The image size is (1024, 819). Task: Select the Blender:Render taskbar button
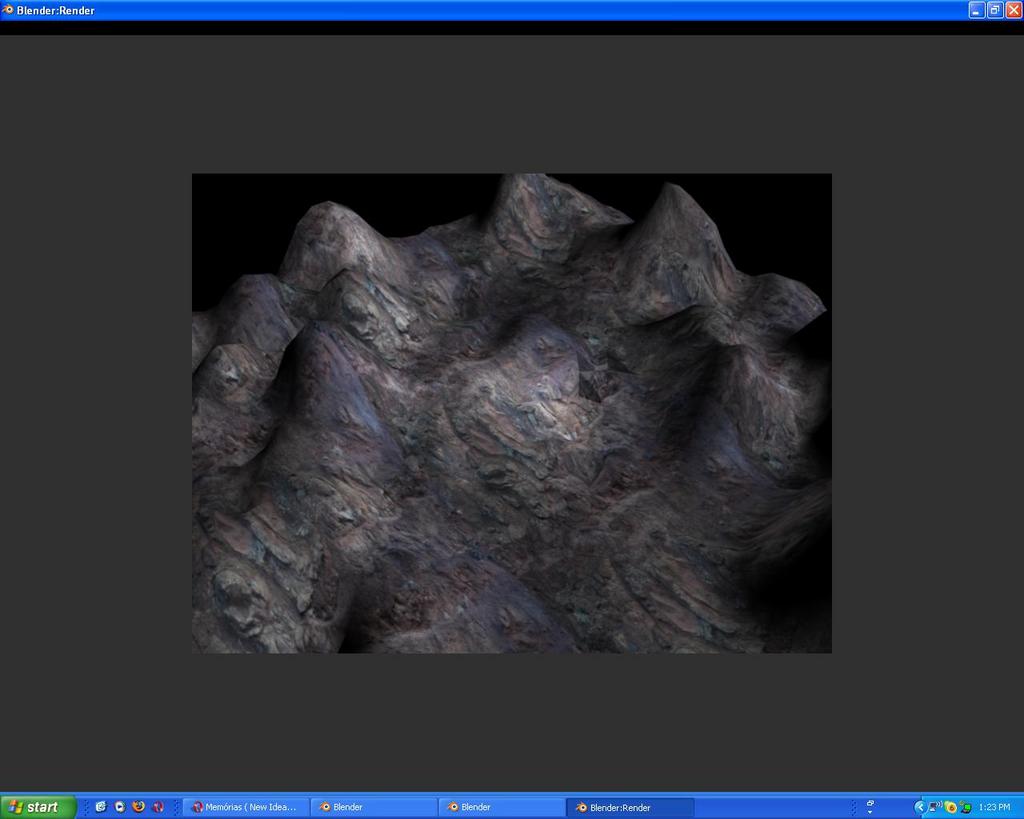(x=630, y=807)
